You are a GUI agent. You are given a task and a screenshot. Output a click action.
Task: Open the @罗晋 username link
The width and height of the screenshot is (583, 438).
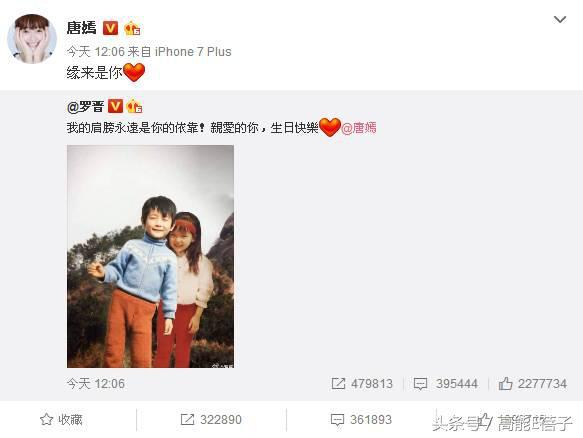[x=85, y=107]
